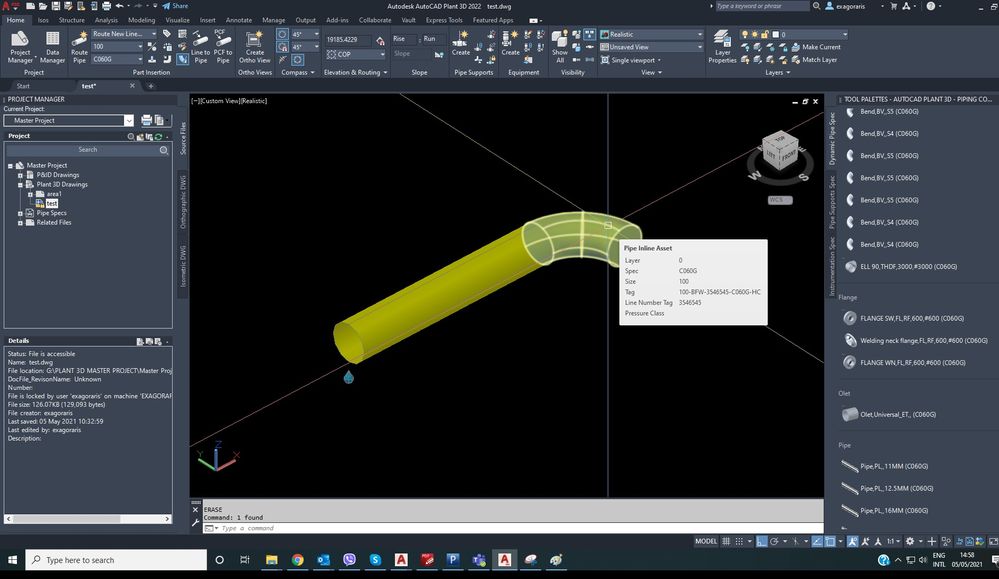Run the PCF to Pipe tool
Viewport: 999px width, 579px height.
223,47
